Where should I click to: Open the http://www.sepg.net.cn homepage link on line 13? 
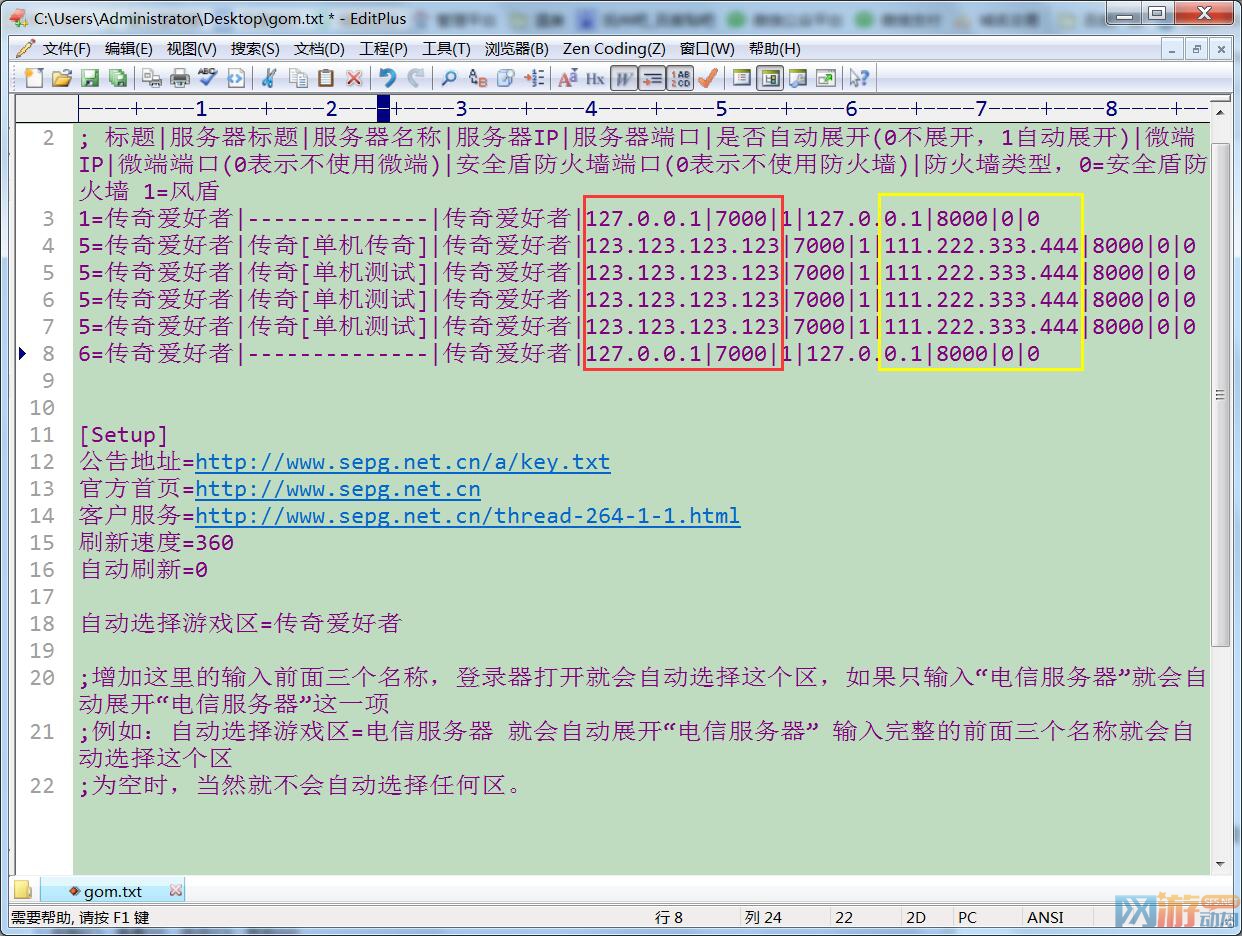pos(338,489)
